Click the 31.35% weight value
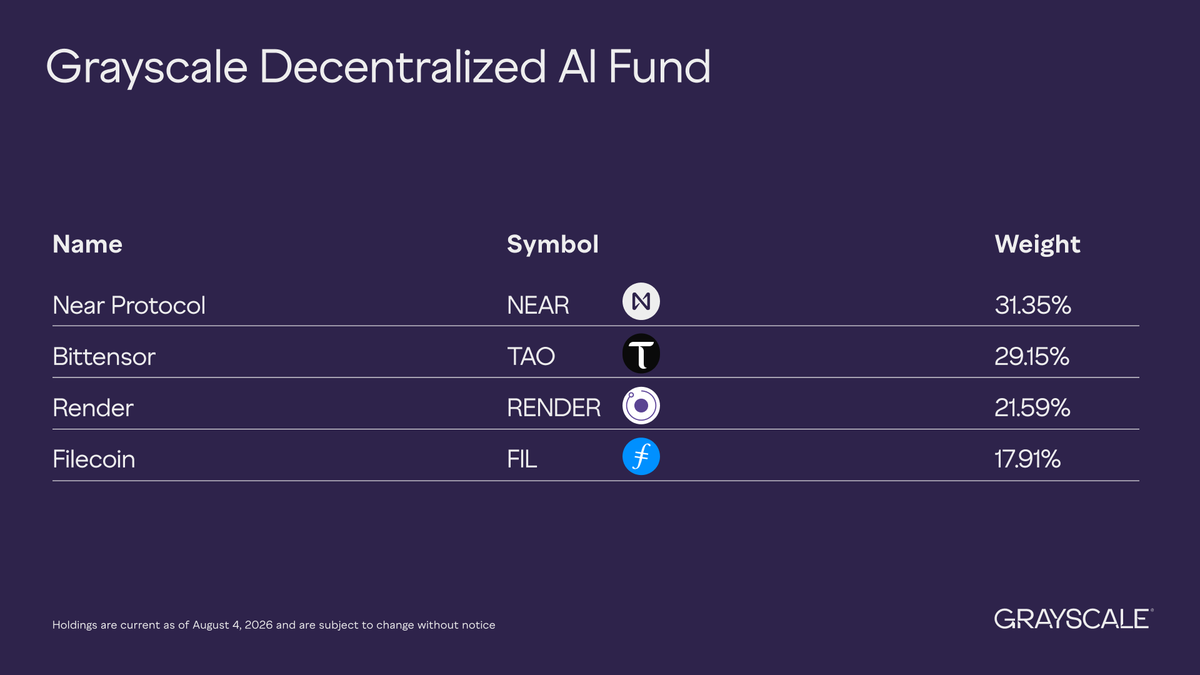 click(x=1033, y=305)
